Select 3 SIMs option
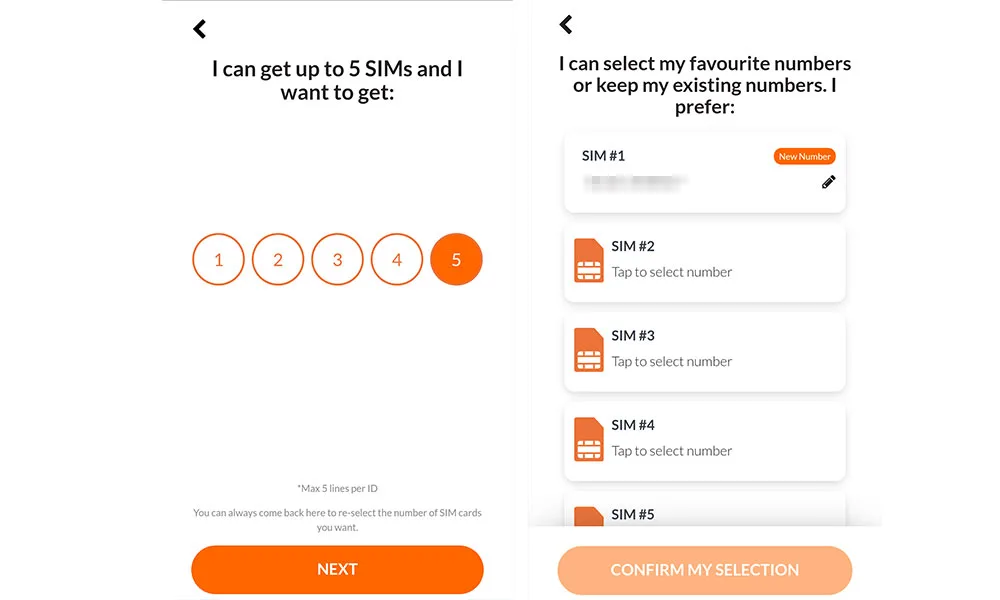The width and height of the screenshot is (1000, 600). (x=337, y=259)
